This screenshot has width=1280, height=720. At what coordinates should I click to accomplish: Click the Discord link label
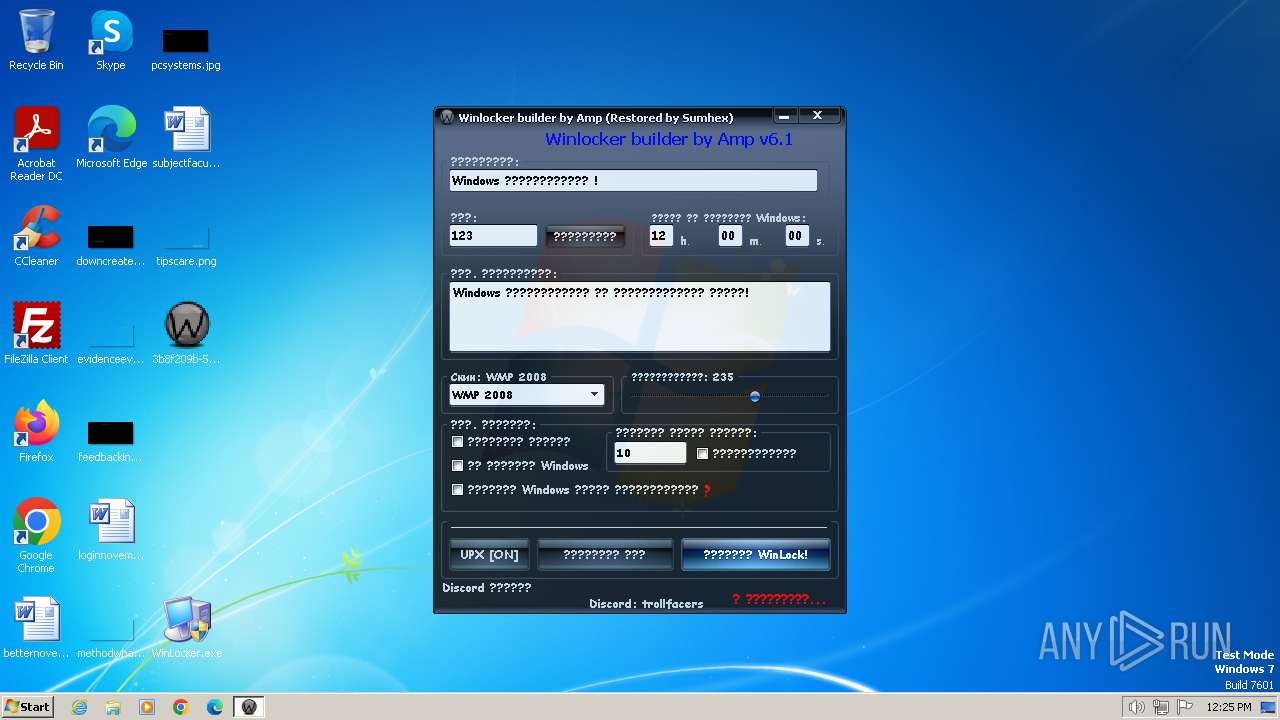point(486,588)
